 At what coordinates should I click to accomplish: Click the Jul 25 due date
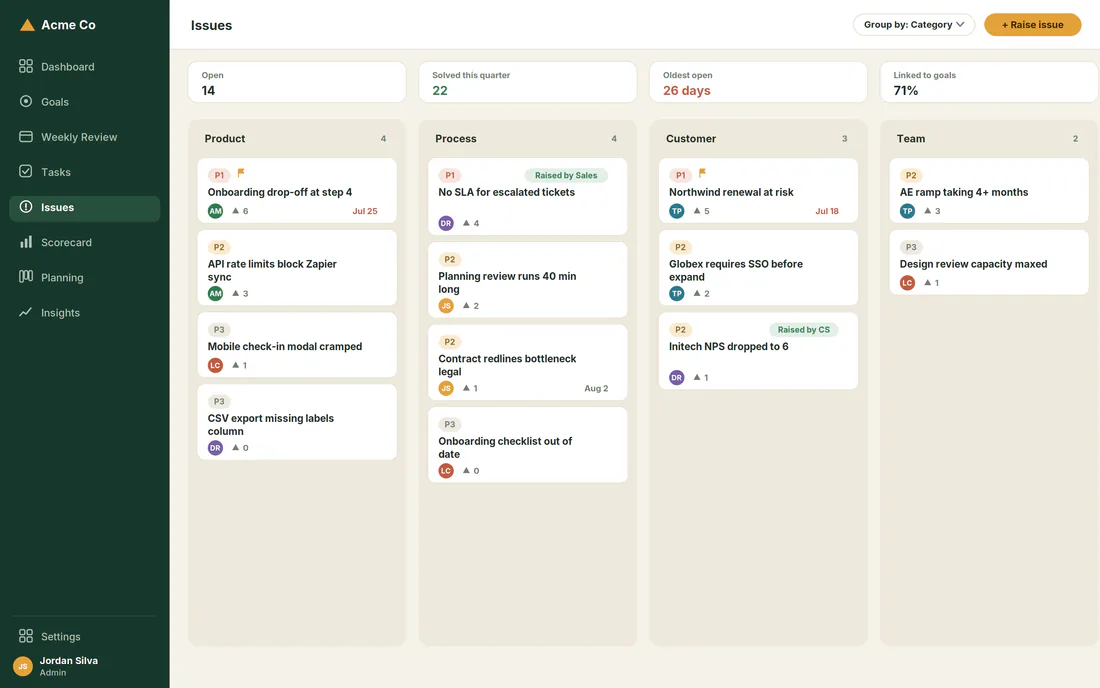pos(365,211)
